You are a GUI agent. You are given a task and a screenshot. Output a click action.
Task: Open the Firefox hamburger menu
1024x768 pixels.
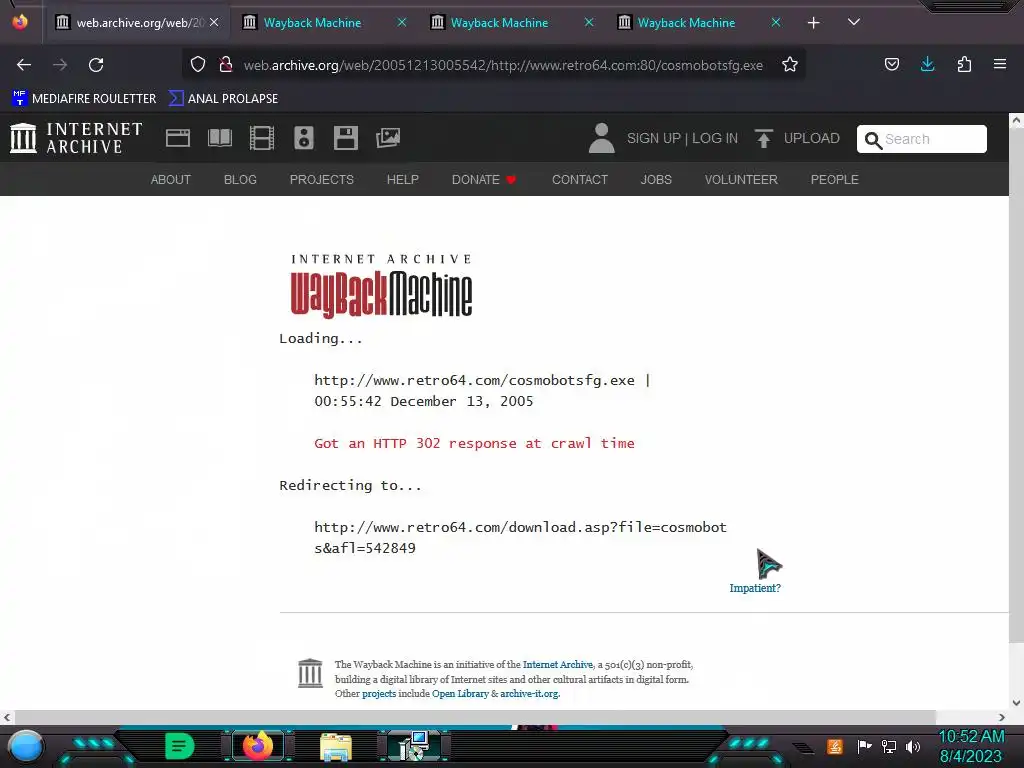tap(1000, 64)
